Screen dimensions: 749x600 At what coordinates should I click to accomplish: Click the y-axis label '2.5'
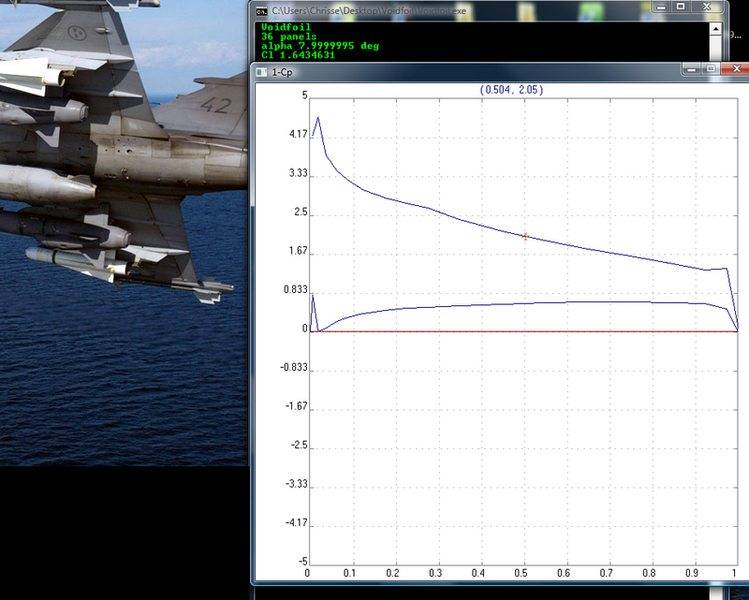301,212
